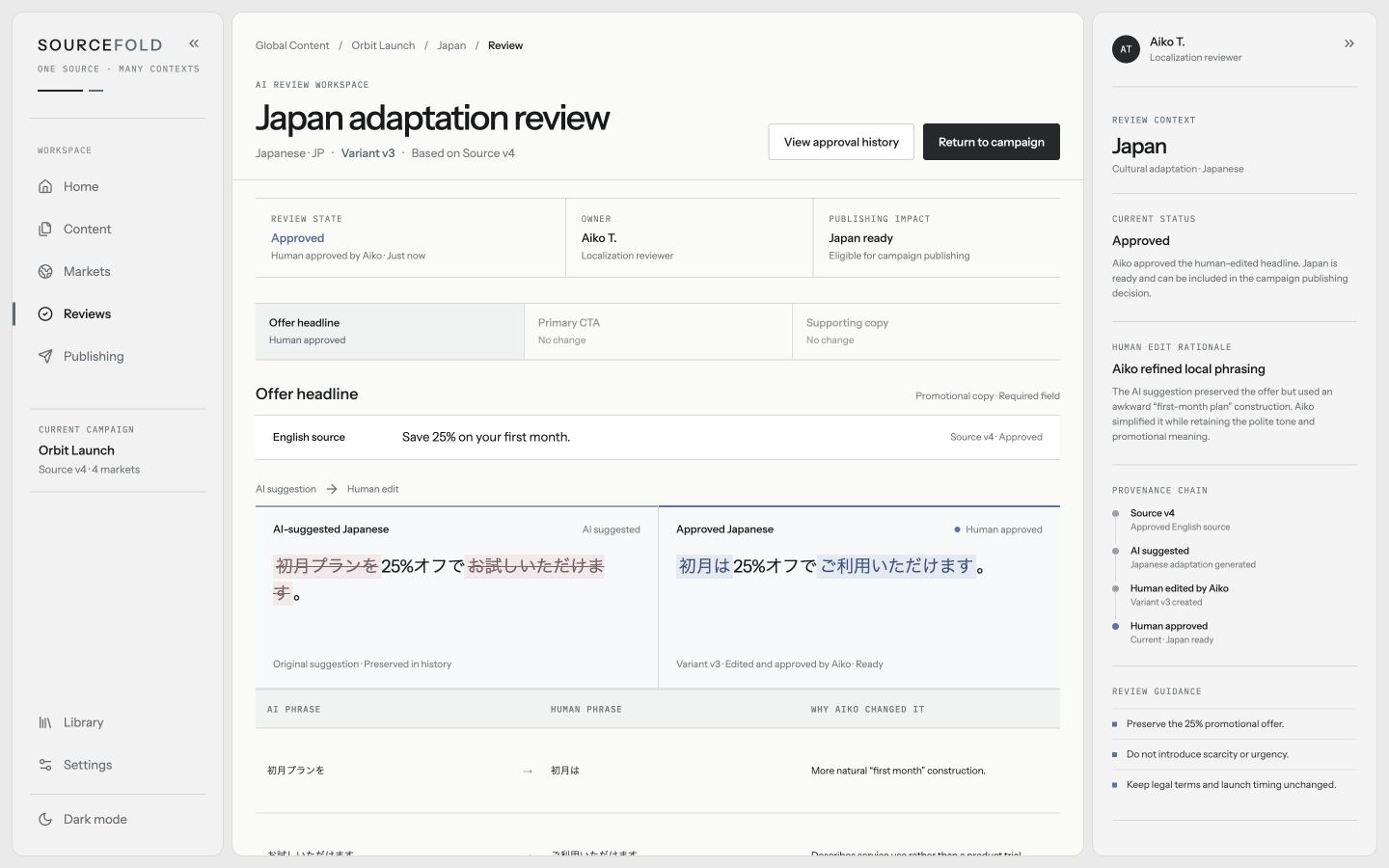1389x868 pixels.
Task: Go to Global Content breadcrumb
Action: (292, 45)
